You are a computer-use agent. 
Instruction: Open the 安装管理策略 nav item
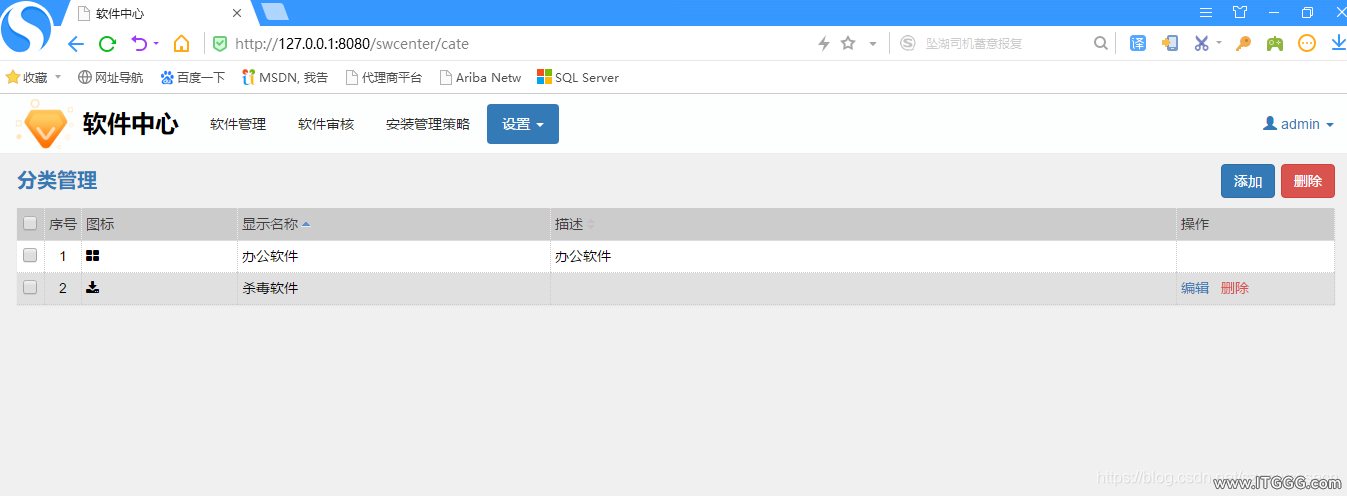tap(428, 124)
